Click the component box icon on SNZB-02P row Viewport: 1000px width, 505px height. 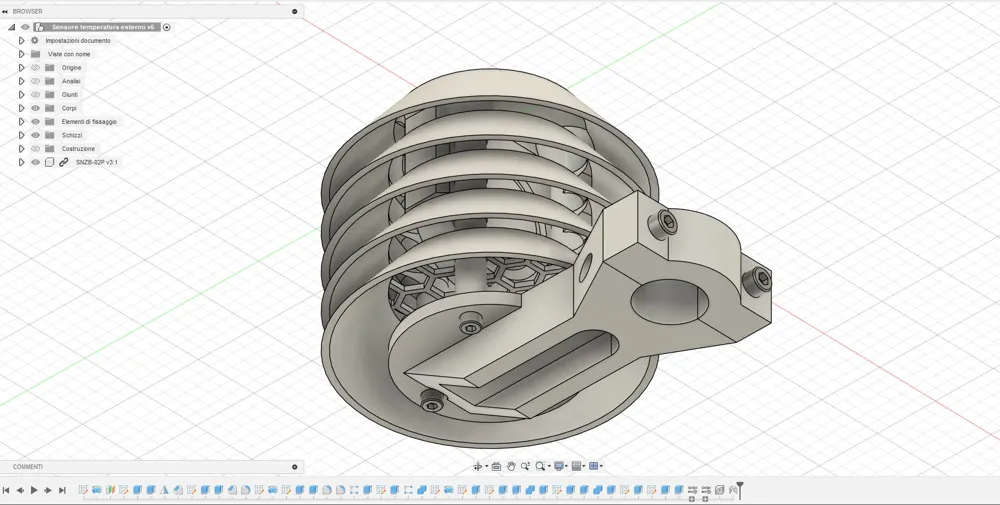[x=50, y=163]
